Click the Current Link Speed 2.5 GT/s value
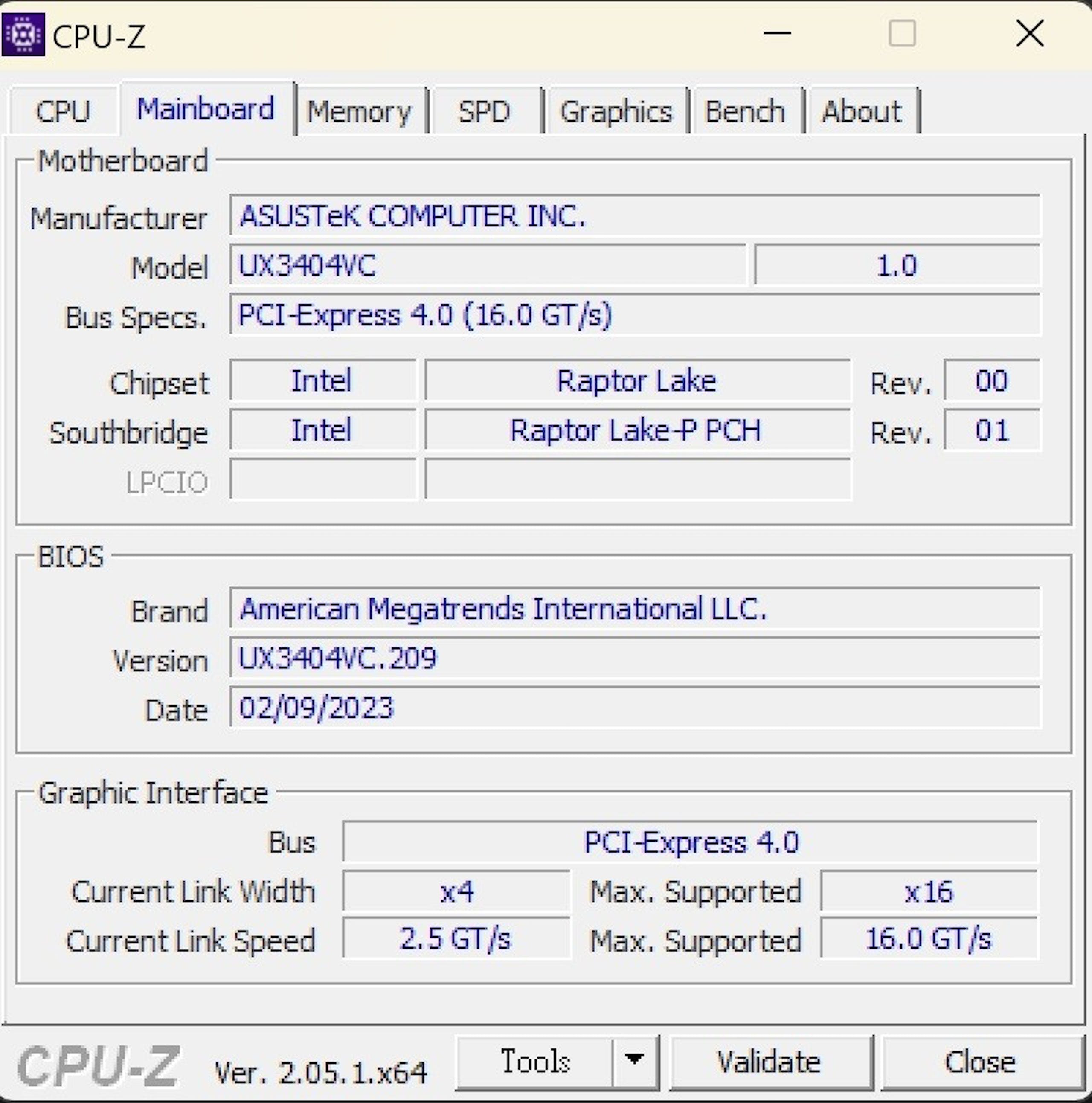This screenshot has width=1092, height=1103. [456, 939]
